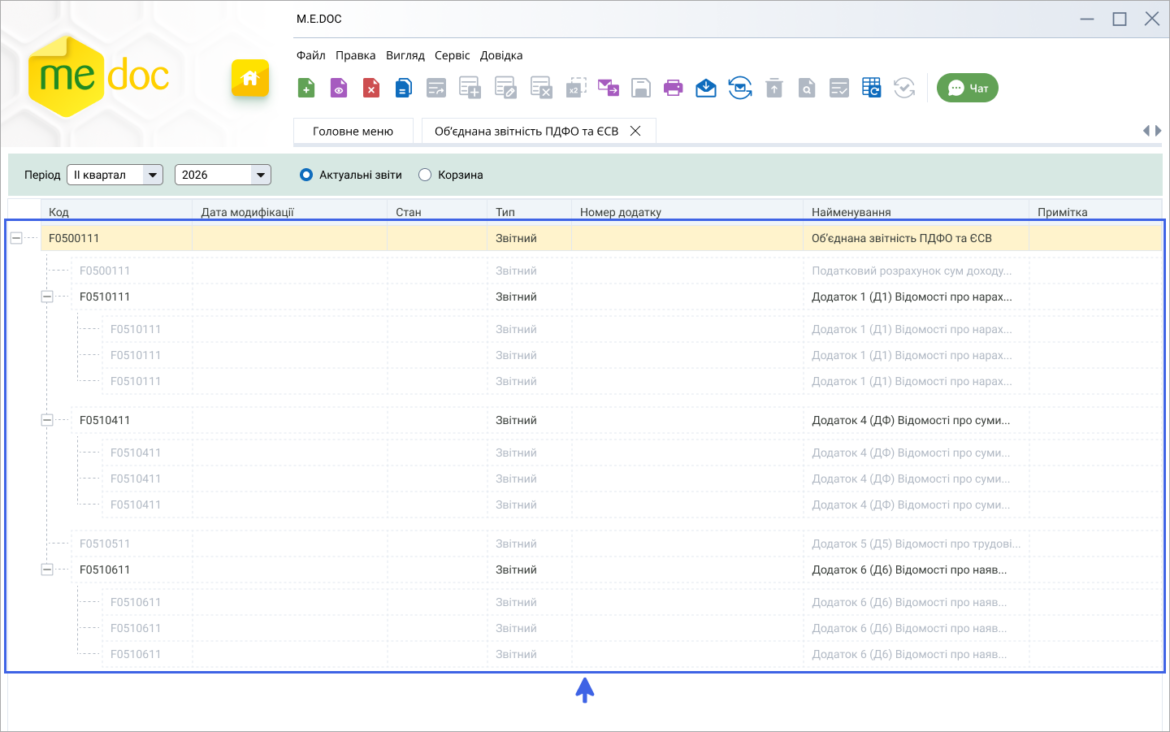
Task: Select the greyed F0500111 child row
Action: click(616, 271)
